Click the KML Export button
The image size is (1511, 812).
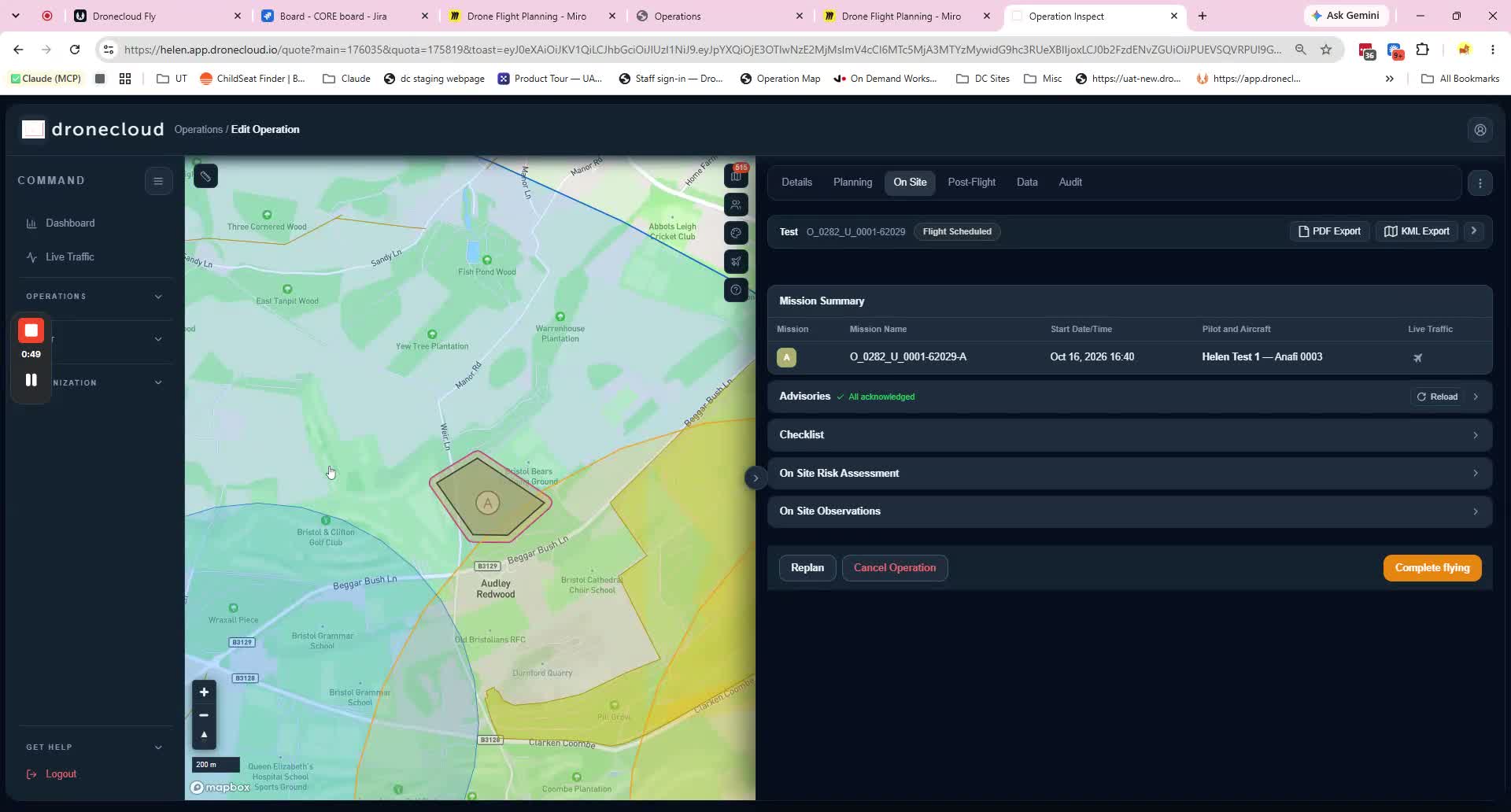[x=1417, y=231]
